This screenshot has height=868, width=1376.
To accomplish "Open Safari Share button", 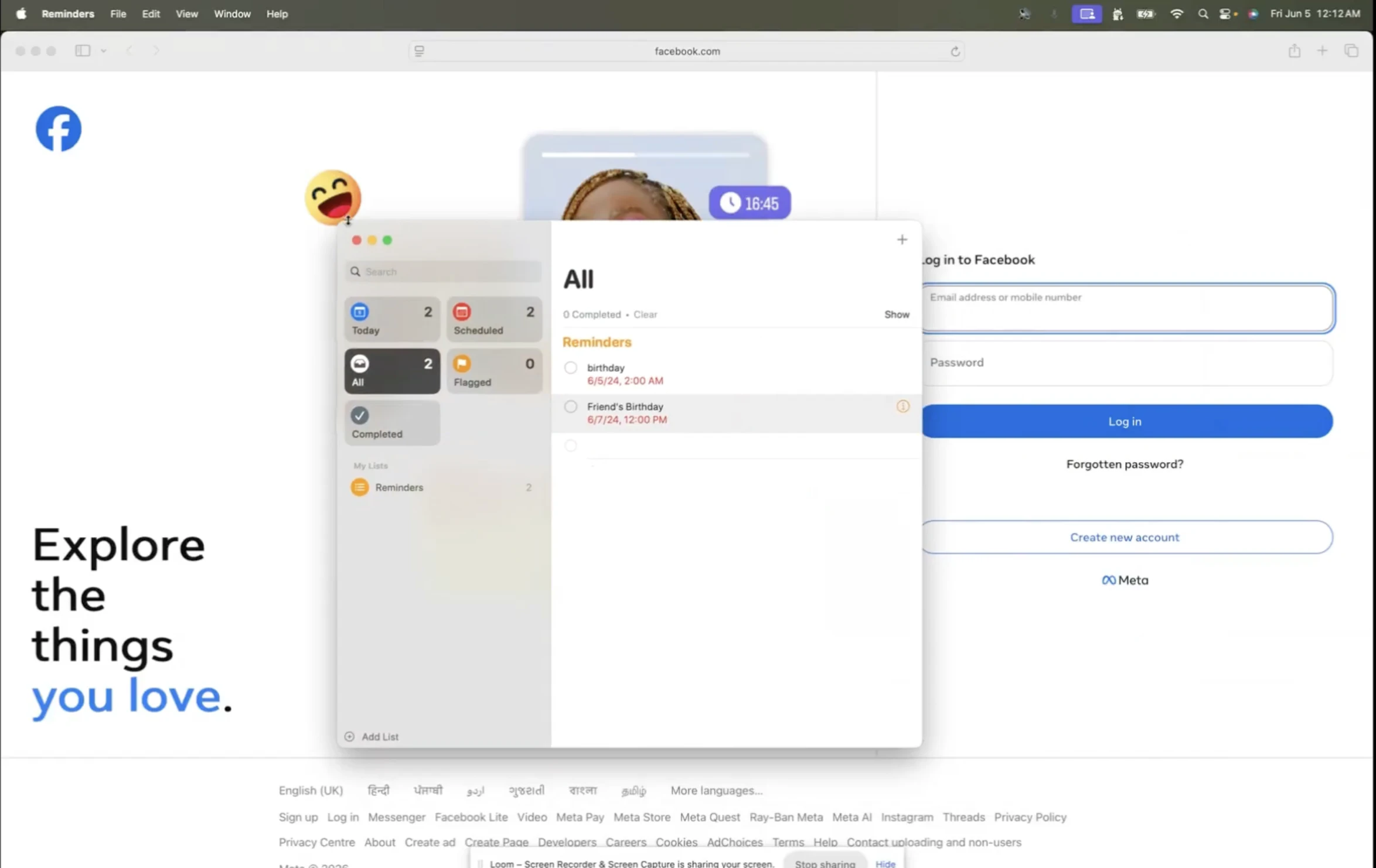I will coord(1294,51).
